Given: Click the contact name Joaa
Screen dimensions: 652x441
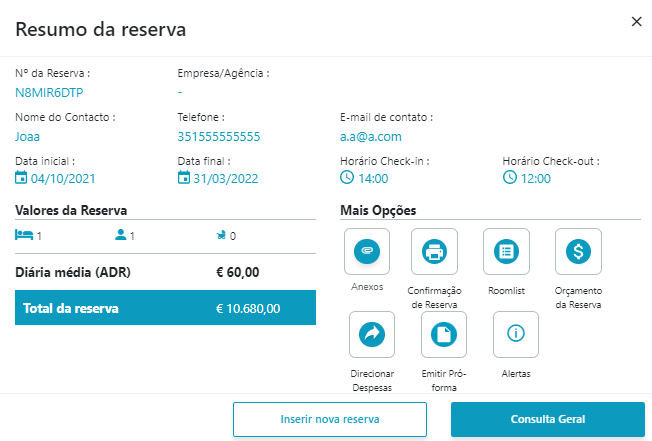Looking at the screenshot, I should pos(28,136).
